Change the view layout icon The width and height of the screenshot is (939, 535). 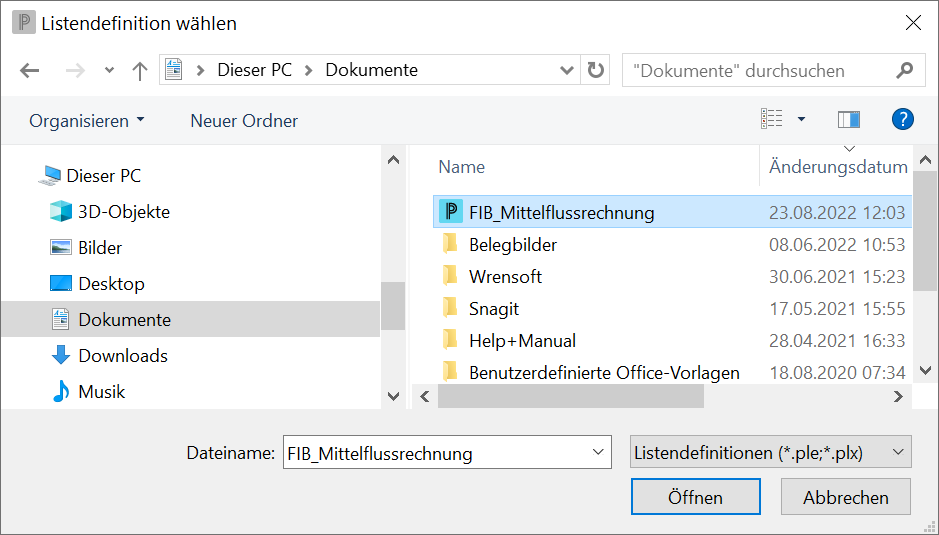click(771, 119)
